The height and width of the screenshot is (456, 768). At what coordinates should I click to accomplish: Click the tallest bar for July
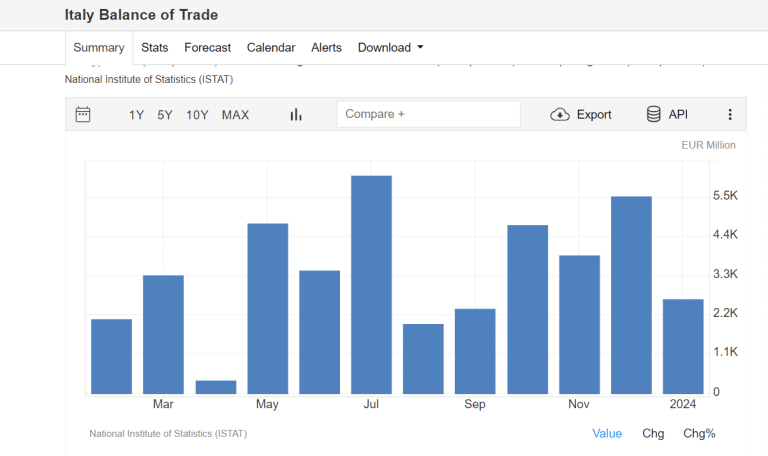[x=371, y=285]
